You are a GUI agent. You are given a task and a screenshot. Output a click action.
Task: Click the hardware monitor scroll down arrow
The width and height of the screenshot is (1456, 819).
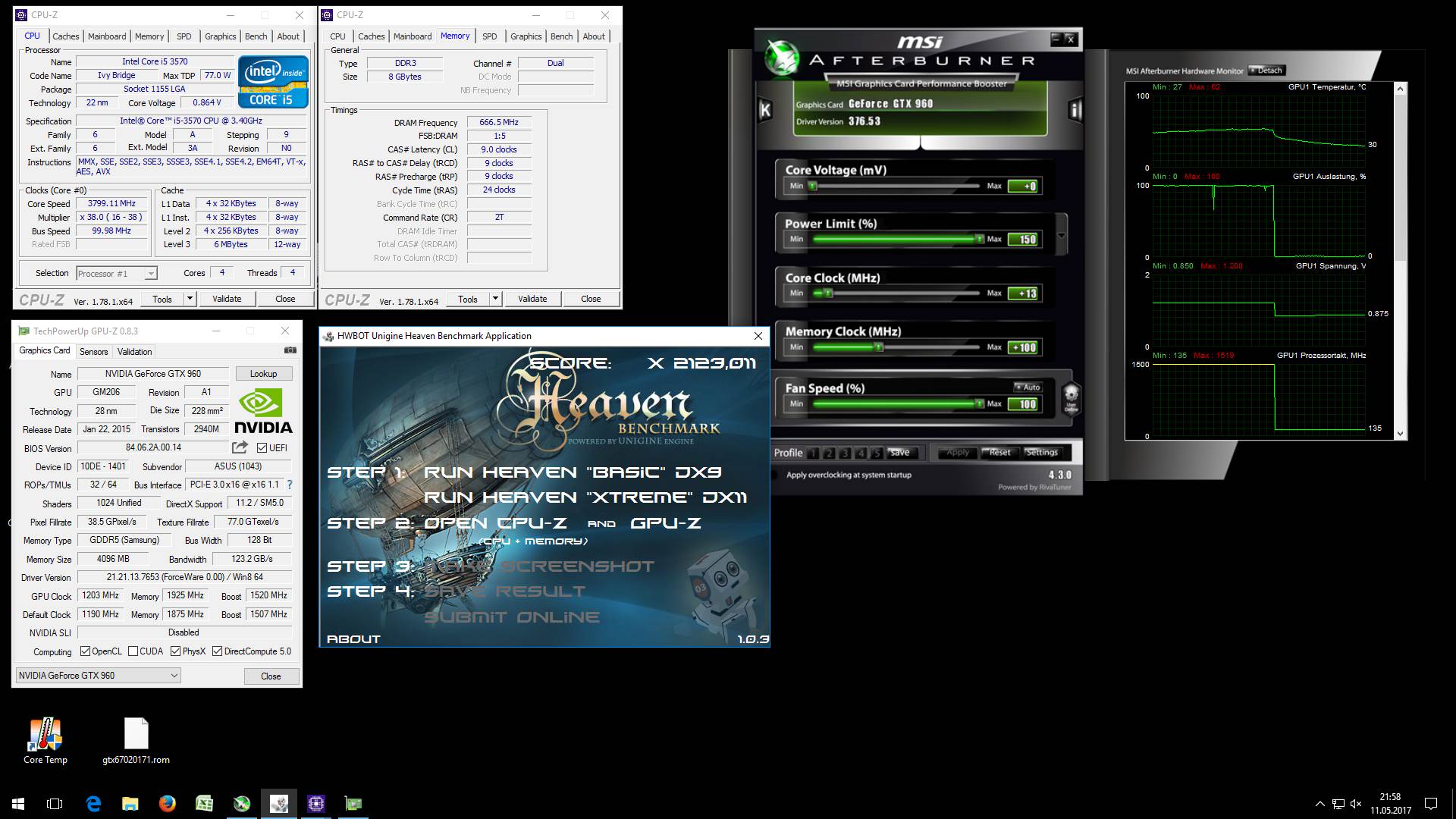1400,434
